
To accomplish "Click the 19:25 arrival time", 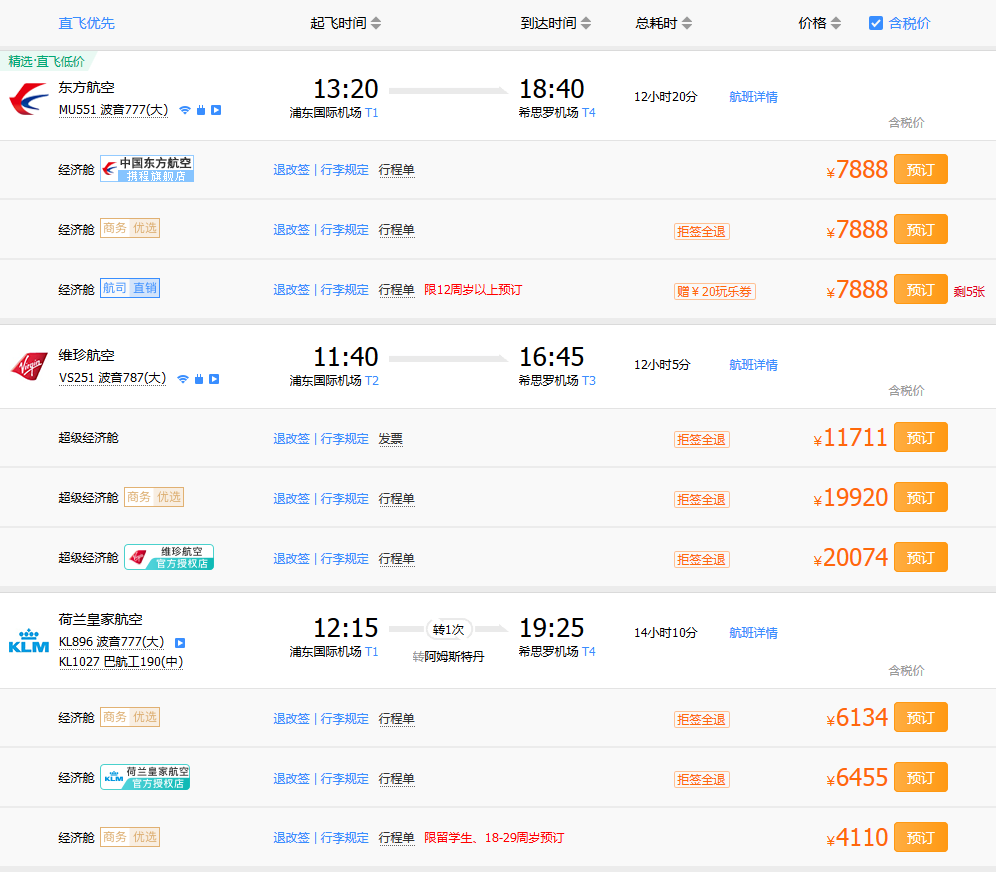I will coord(552,628).
